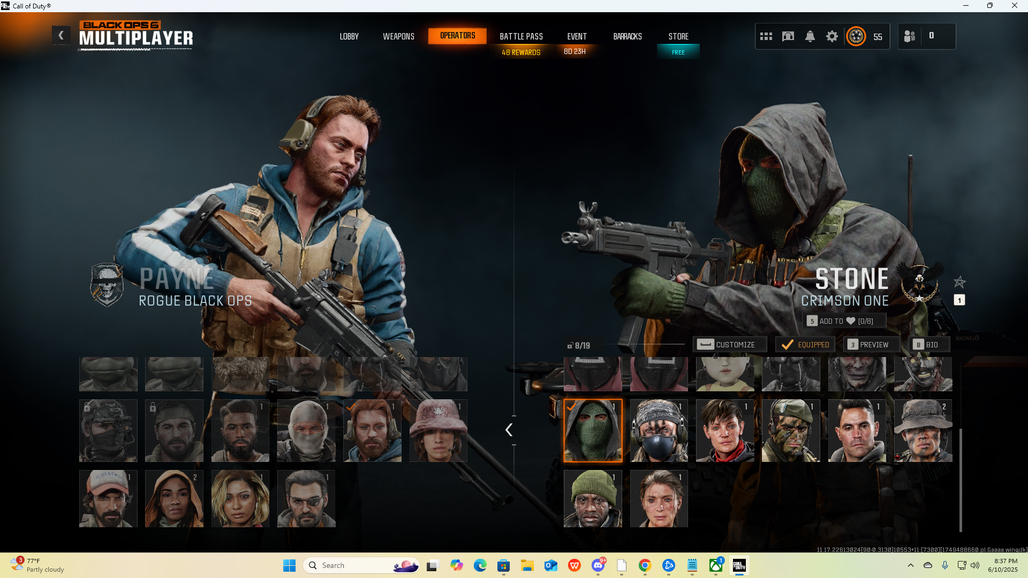Open Task View on taskbar
Viewport: 1028px width, 578px height.
pos(432,566)
